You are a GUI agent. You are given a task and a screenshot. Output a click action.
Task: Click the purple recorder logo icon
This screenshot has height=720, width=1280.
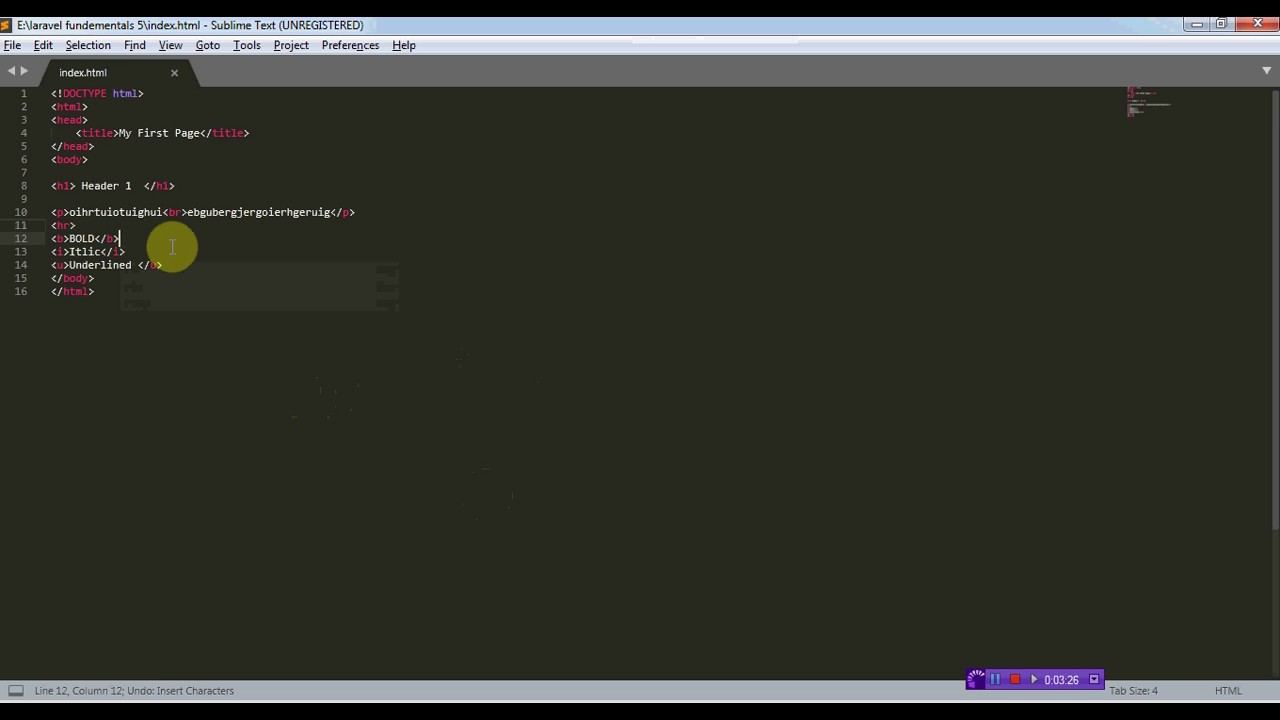click(976, 680)
